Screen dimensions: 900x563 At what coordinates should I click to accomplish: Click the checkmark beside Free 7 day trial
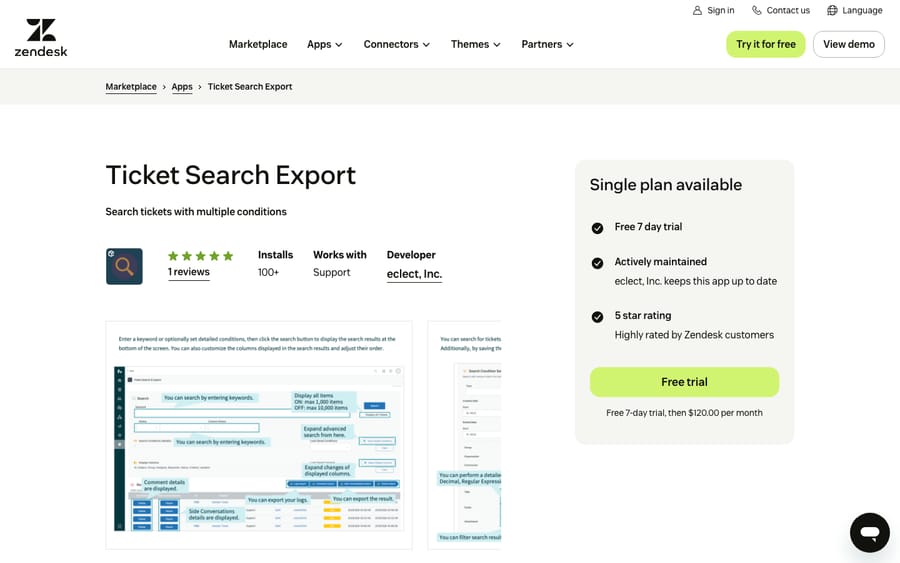(x=597, y=228)
